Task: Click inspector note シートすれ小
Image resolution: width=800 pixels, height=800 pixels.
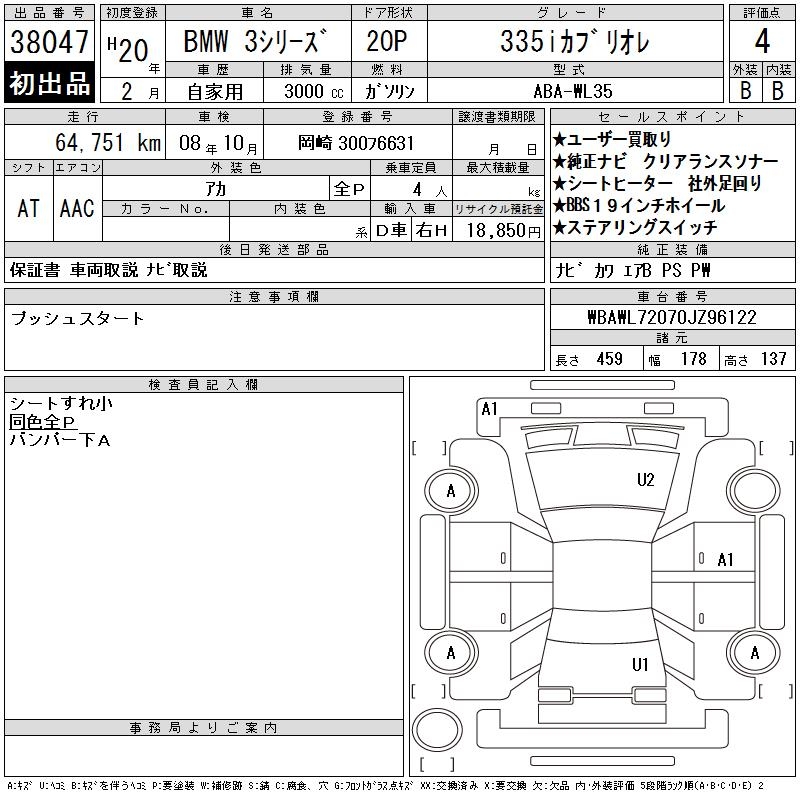Action: click(61, 404)
